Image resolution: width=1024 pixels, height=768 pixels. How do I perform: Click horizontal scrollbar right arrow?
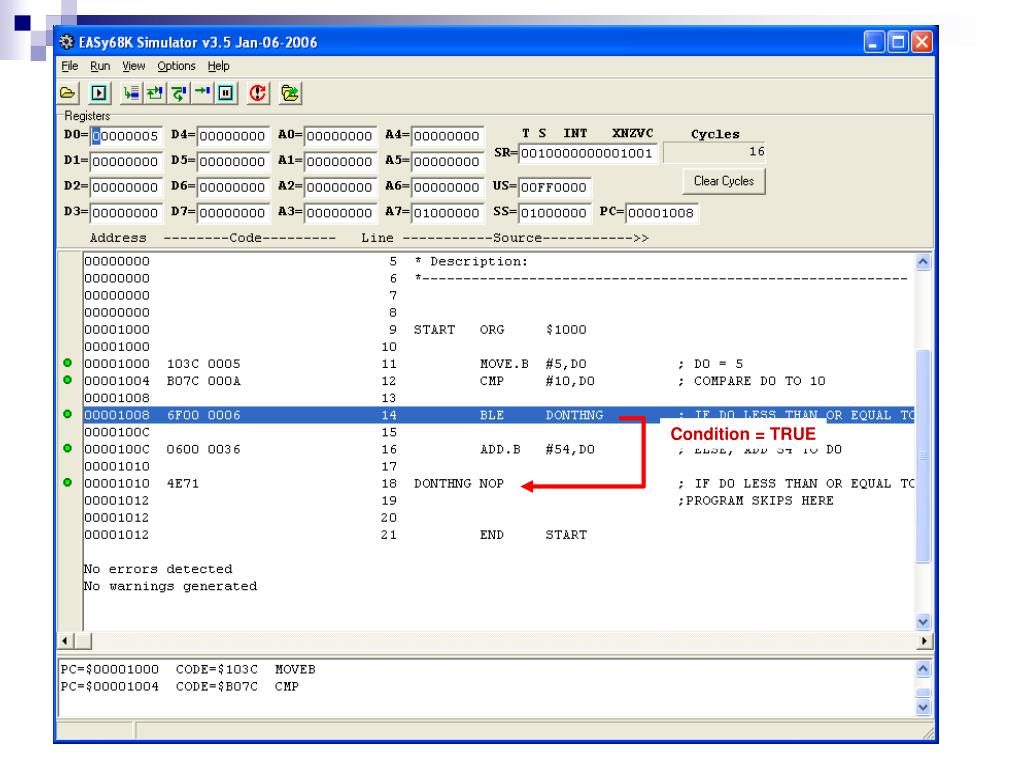[923, 641]
